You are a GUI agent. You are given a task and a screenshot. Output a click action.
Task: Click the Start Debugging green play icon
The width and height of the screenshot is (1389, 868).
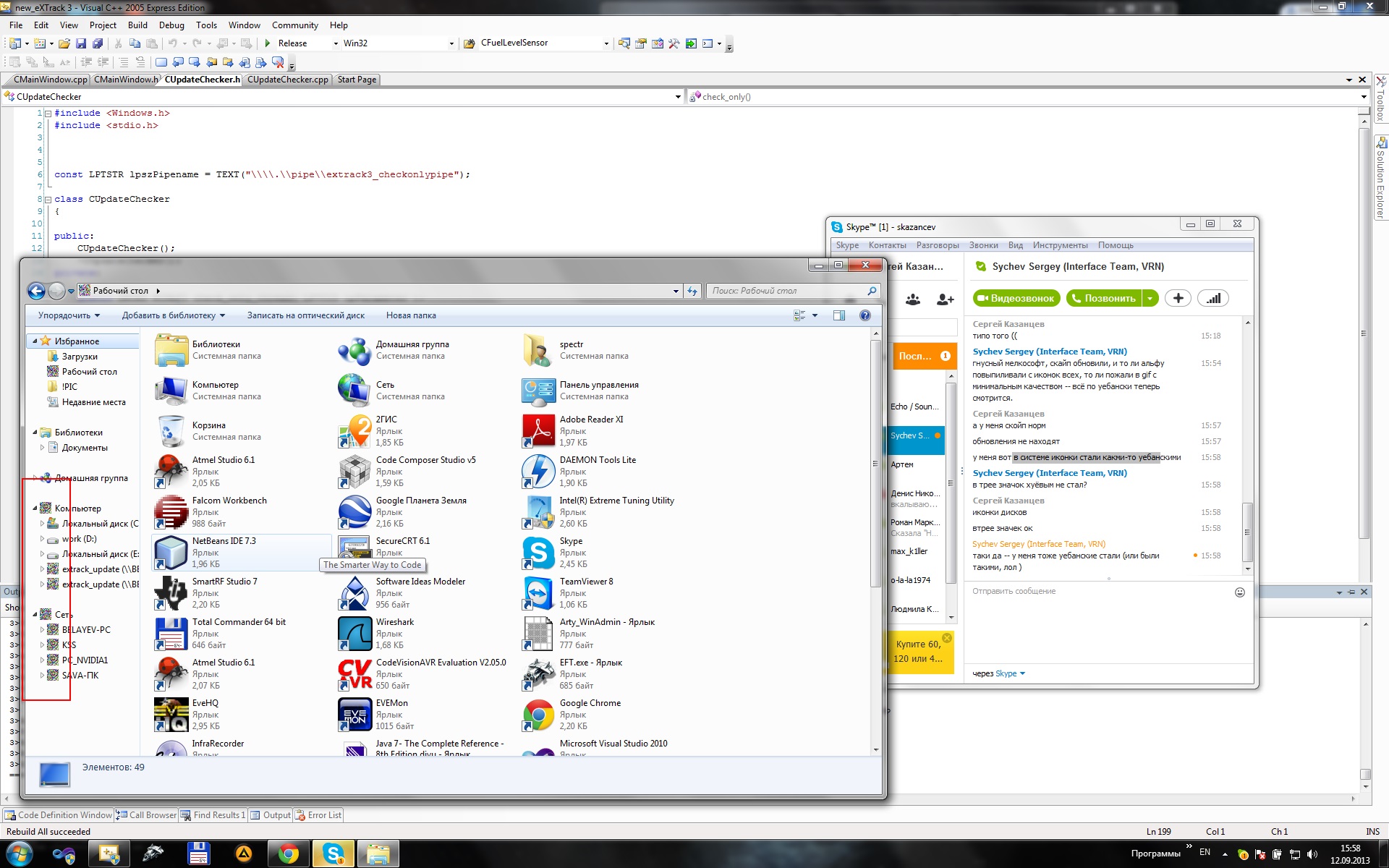pyautogui.click(x=268, y=43)
